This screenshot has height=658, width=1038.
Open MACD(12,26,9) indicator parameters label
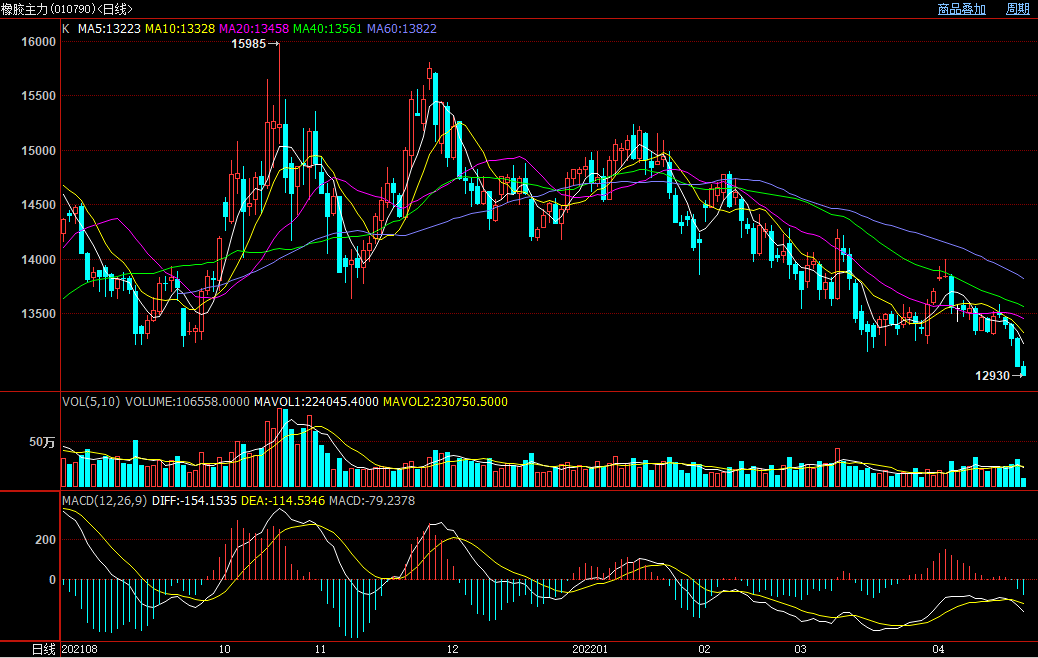(x=105, y=500)
